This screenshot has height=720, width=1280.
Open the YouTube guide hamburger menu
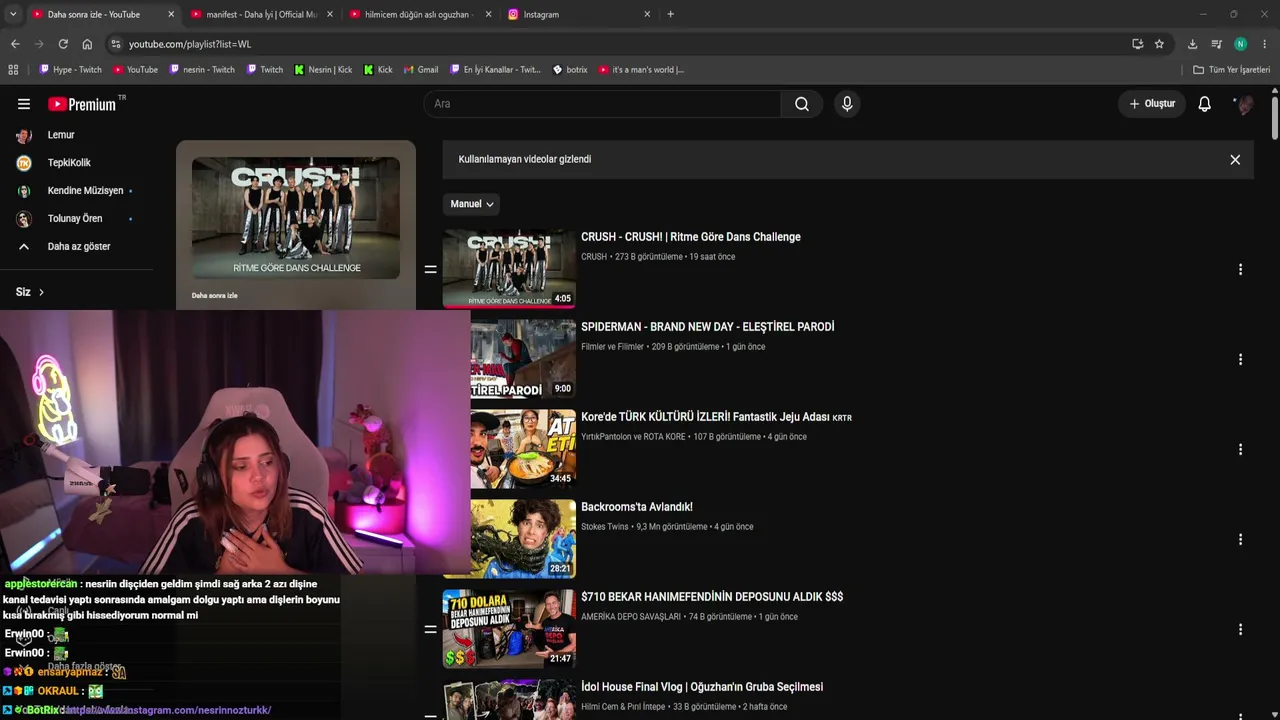(x=24, y=104)
